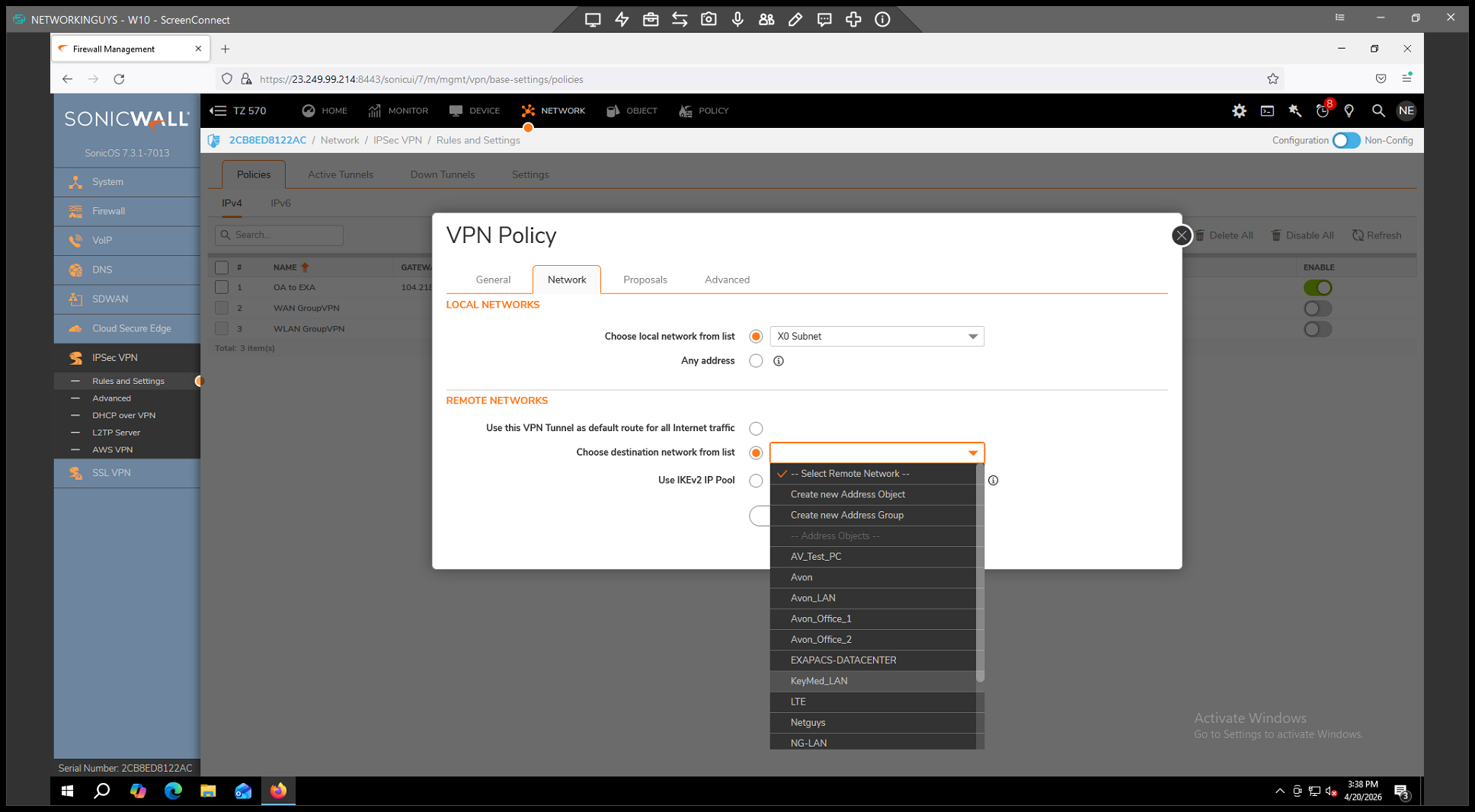Open the HOME dashboard icon
Image resolution: width=1475 pixels, height=812 pixels.
click(309, 111)
